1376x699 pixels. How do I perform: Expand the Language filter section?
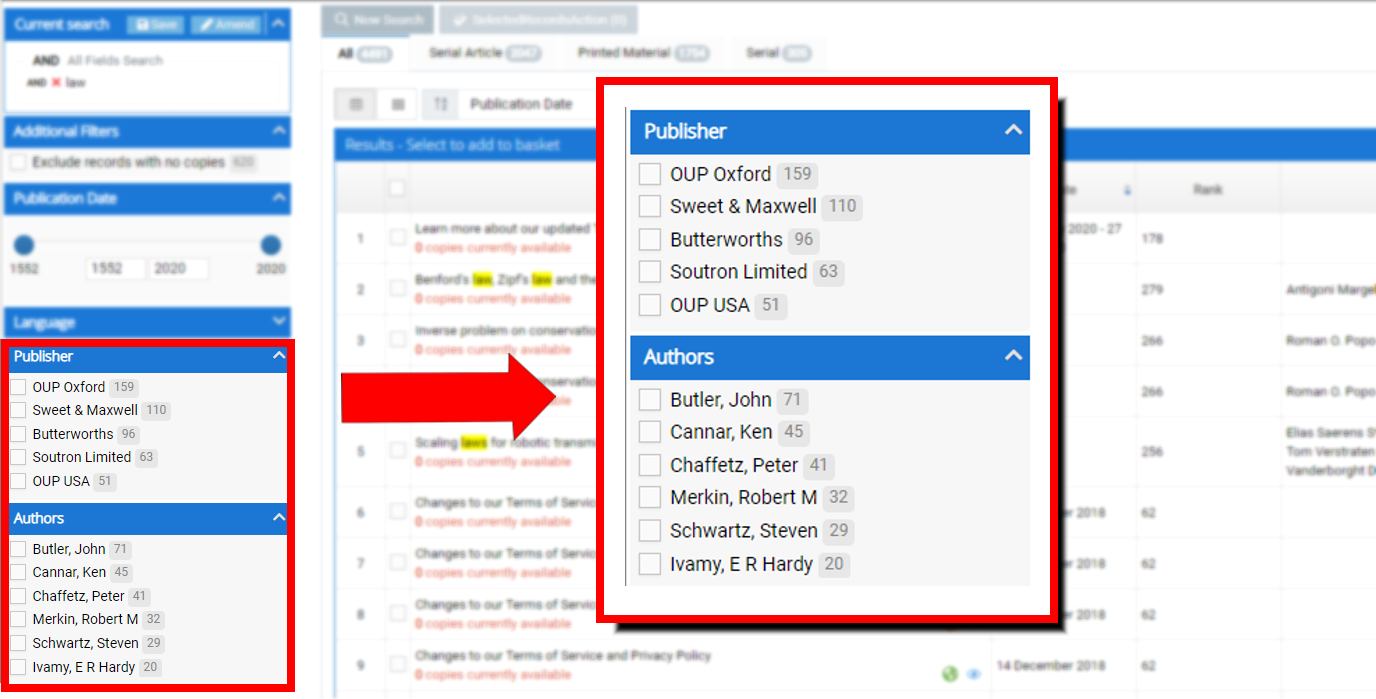point(278,322)
